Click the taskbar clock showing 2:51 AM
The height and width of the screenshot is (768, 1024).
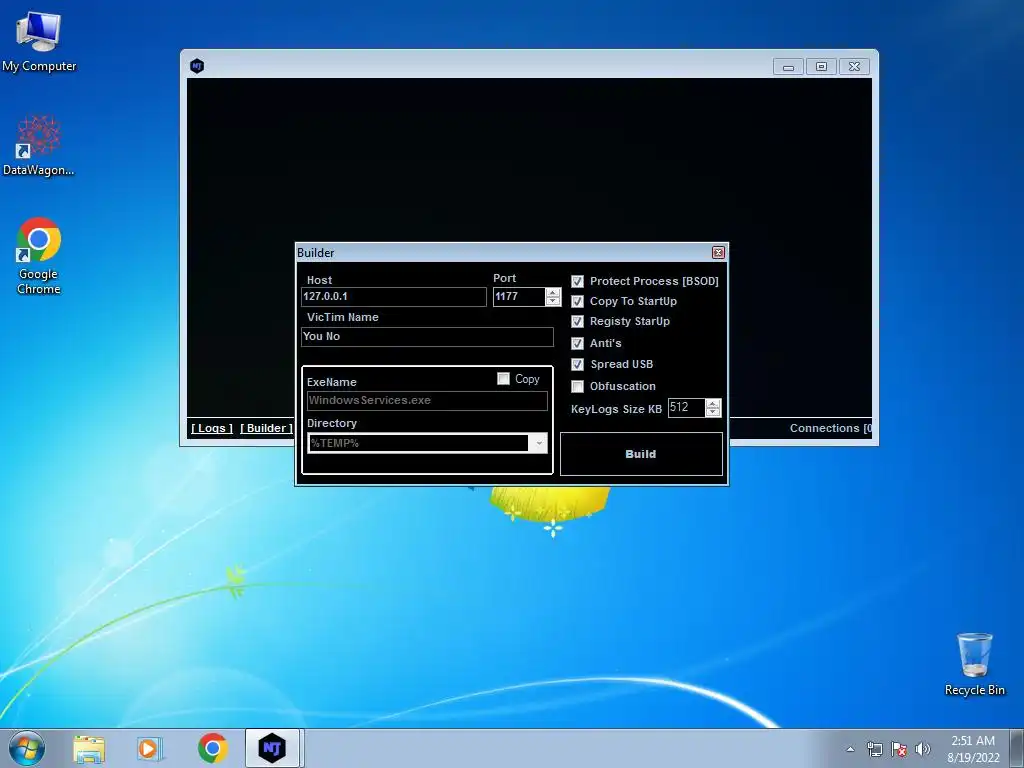tap(973, 748)
